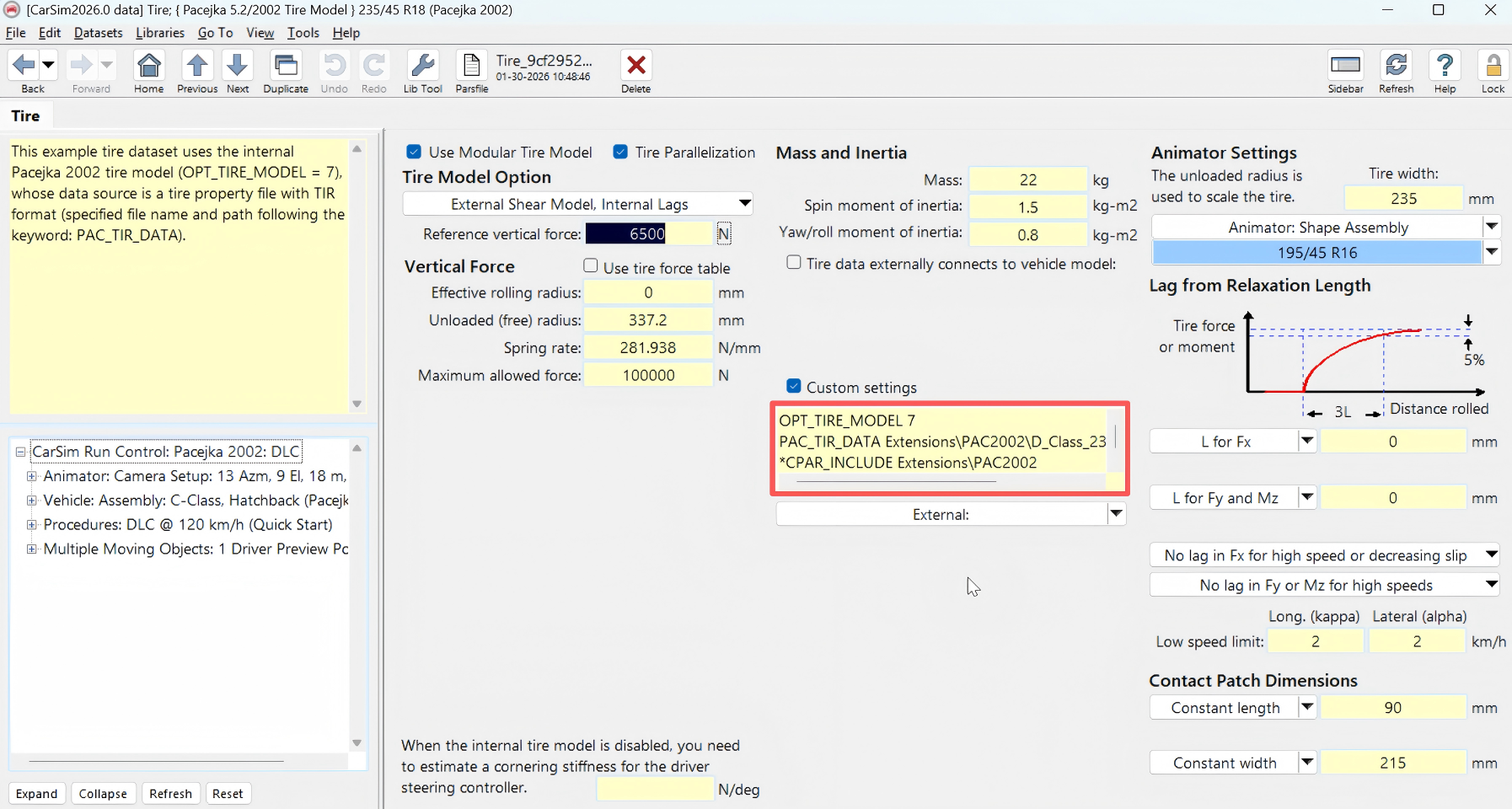1512x809 pixels.
Task: Click the Effective rolling radius field
Action: click(x=648, y=292)
